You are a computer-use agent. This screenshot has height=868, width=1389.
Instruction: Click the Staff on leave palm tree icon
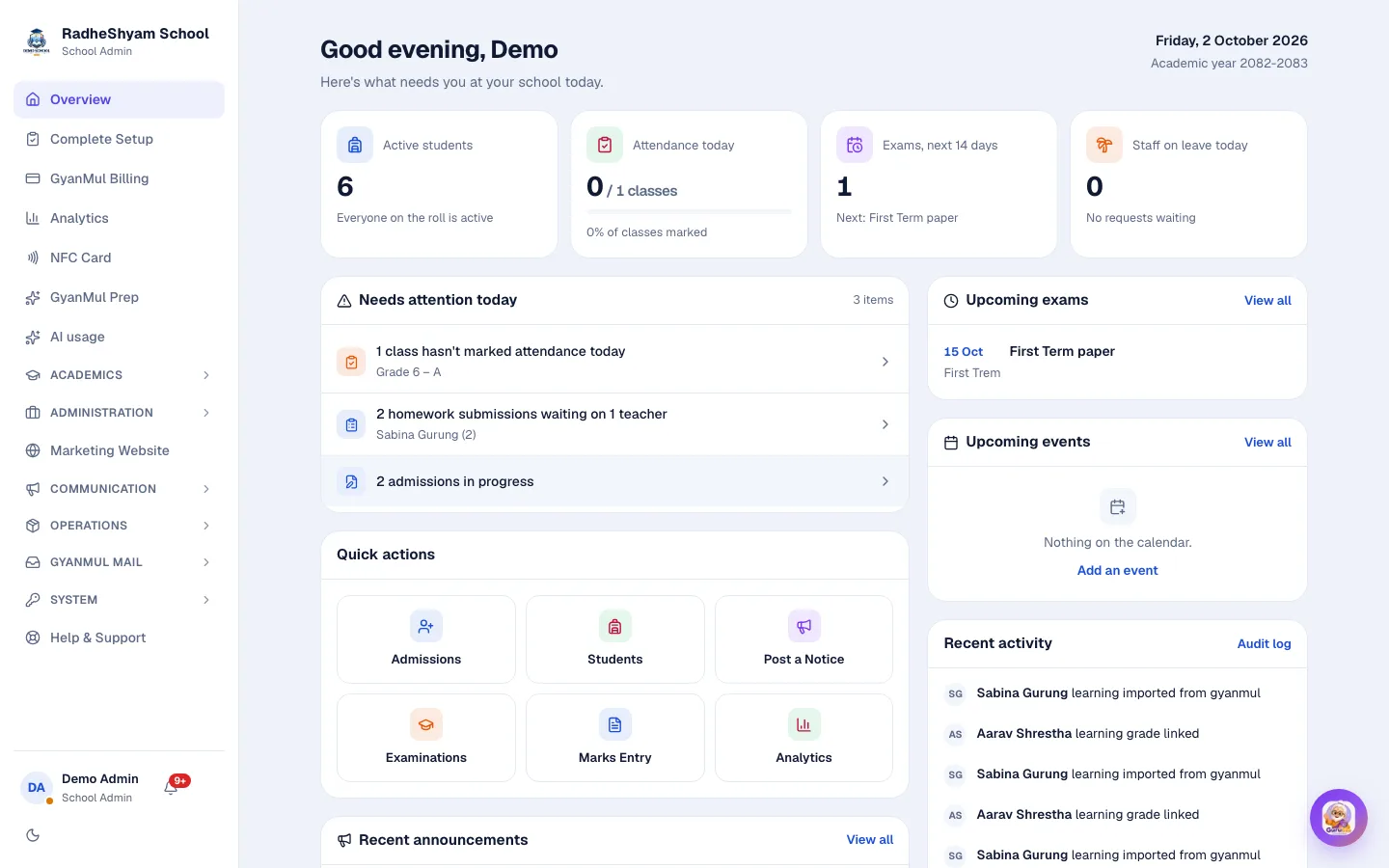point(1104,145)
